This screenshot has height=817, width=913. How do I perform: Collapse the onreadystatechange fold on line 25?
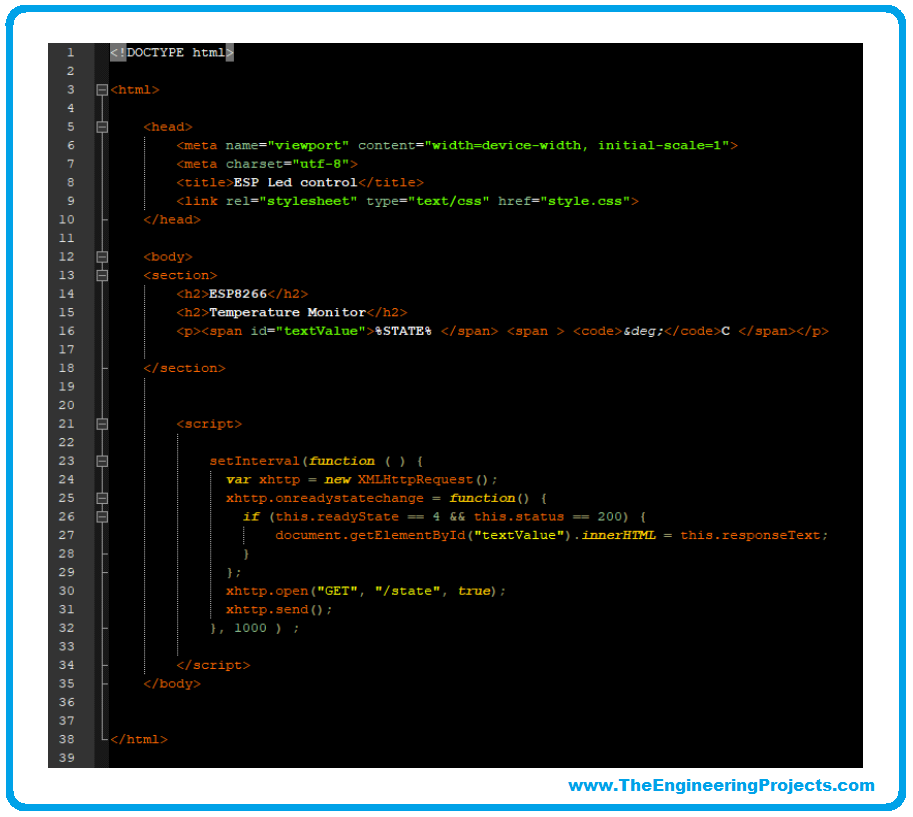102,498
